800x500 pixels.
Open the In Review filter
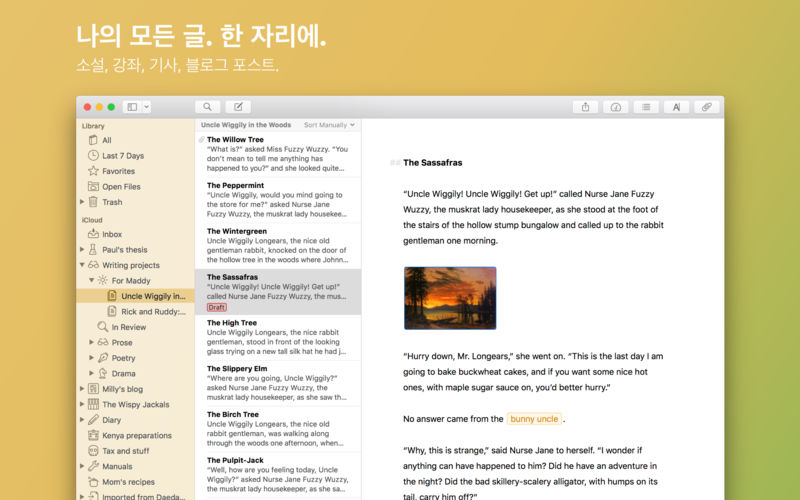coord(128,327)
